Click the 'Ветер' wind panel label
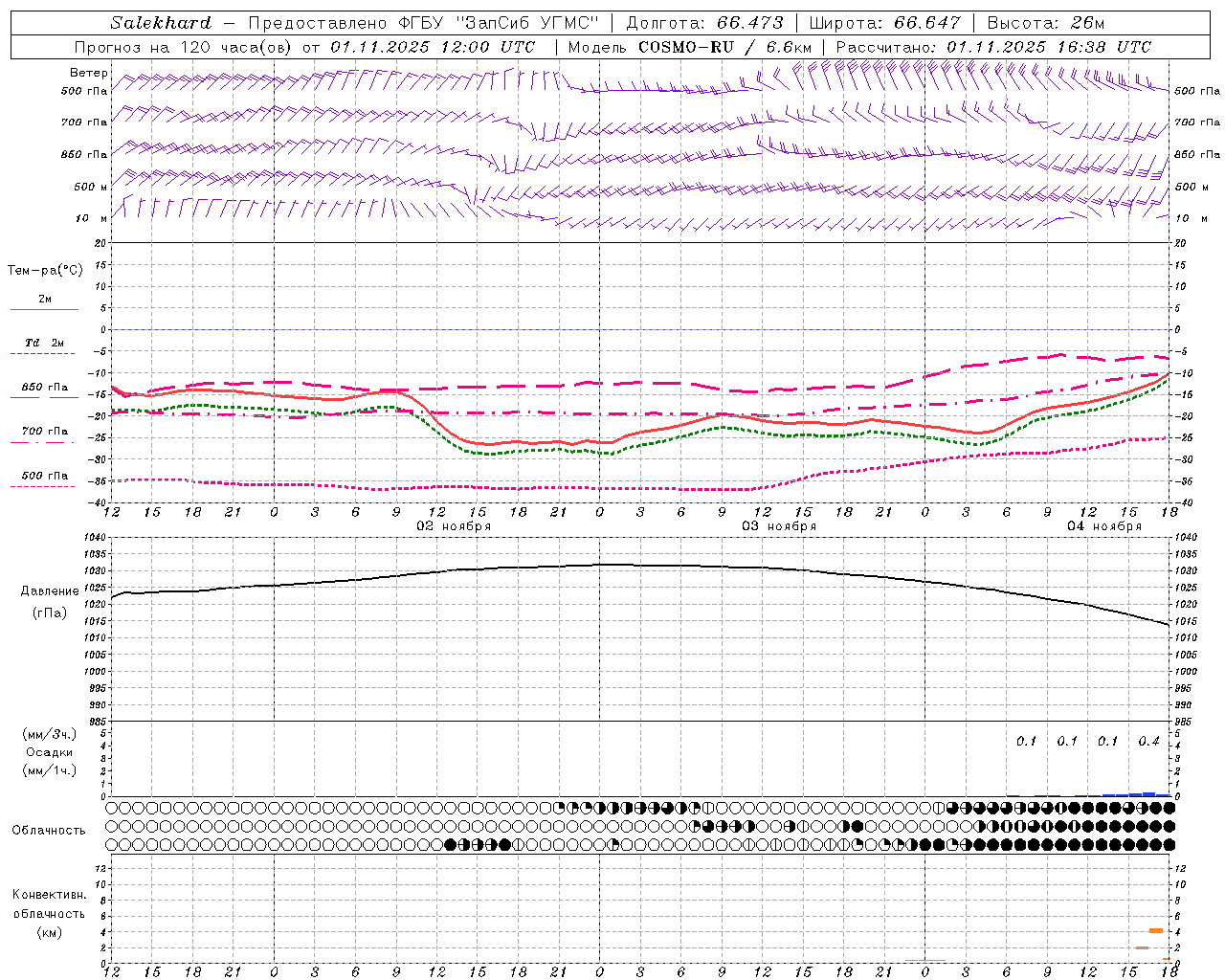The width and height of the screenshot is (1225, 980). pos(89,73)
